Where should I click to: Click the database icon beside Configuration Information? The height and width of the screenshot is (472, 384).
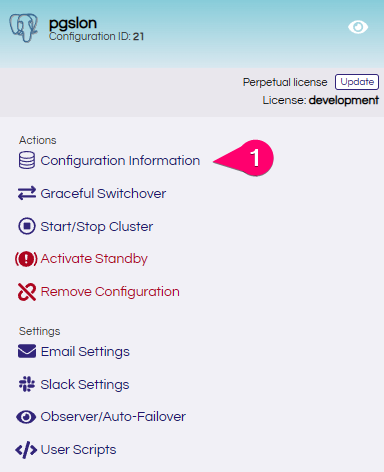tap(27, 160)
